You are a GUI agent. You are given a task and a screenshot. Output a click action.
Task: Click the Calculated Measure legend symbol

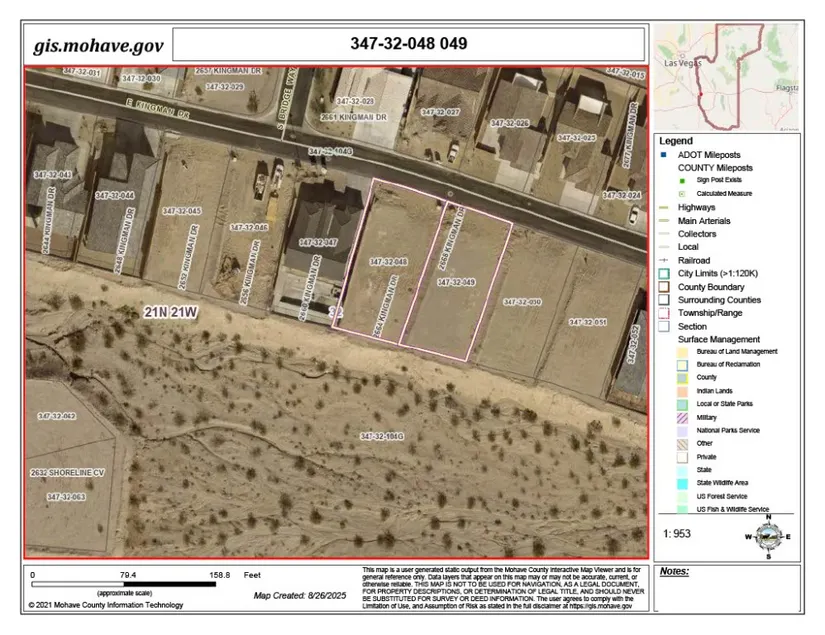(680, 194)
